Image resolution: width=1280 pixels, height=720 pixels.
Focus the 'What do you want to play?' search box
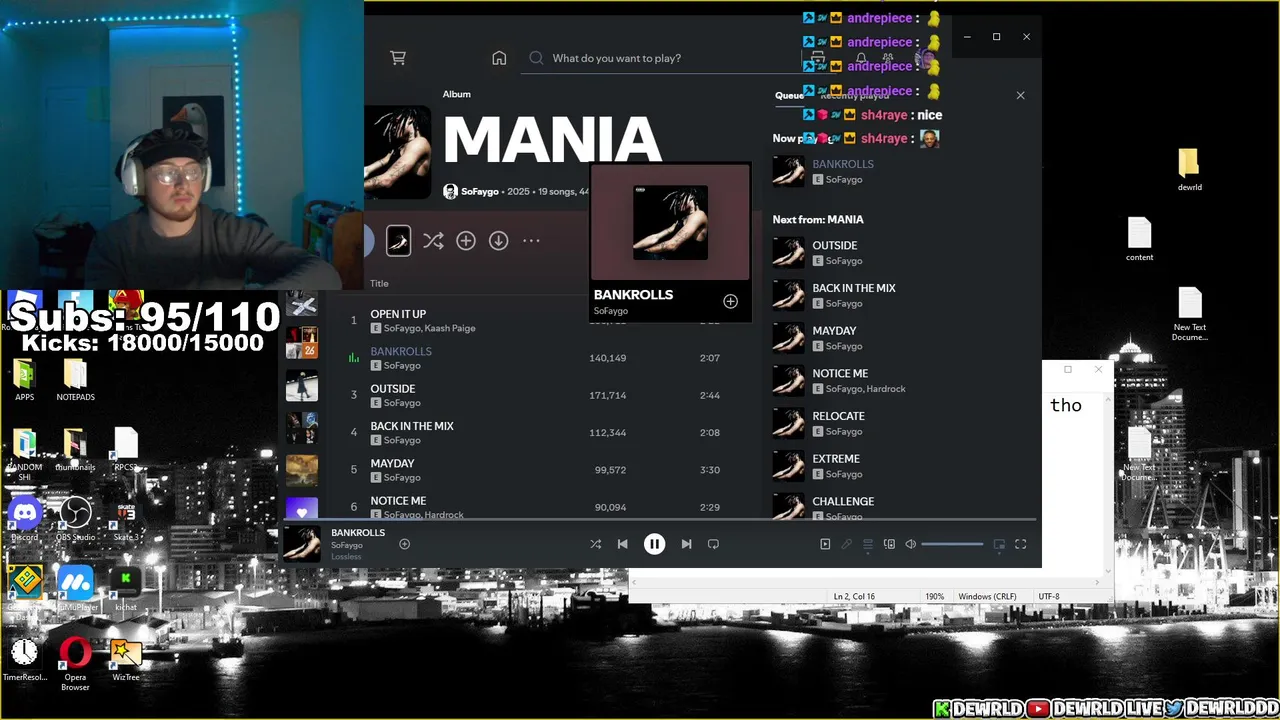coord(660,58)
